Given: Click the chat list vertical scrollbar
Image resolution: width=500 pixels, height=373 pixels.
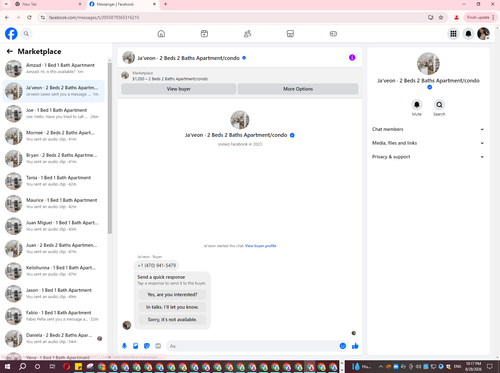Looking at the screenshot, I should click(x=110, y=148).
